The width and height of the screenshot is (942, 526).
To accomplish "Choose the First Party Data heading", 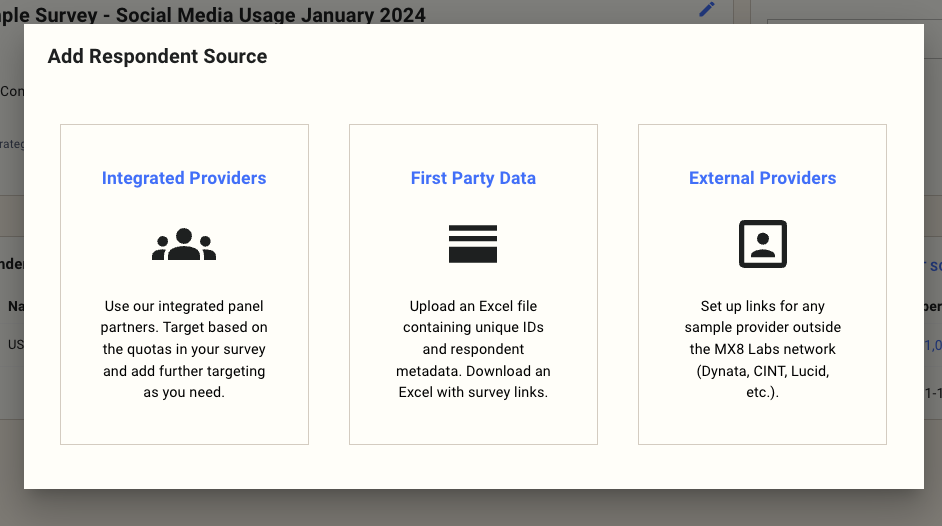I will tap(473, 178).
